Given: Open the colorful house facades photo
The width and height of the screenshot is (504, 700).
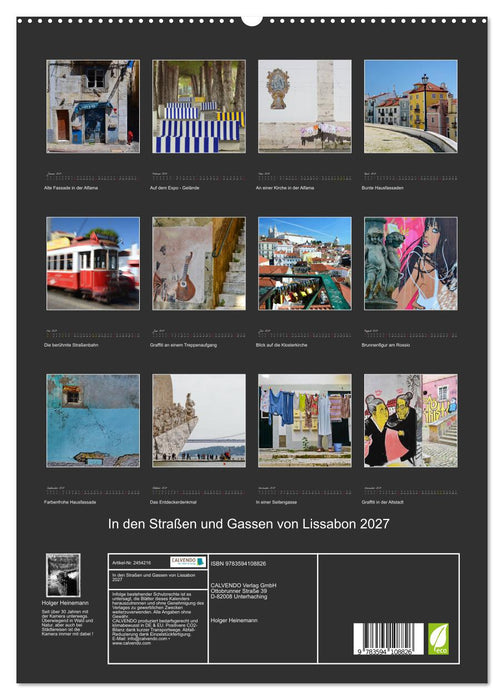Looking at the screenshot, I should pyautogui.click(x=411, y=106).
